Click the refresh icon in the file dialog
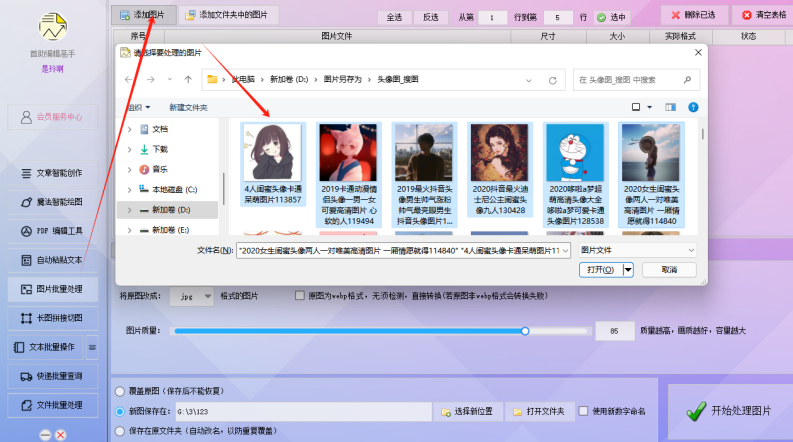The width and height of the screenshot is (793, 442). pyautogui.click(x=553, y=80)
